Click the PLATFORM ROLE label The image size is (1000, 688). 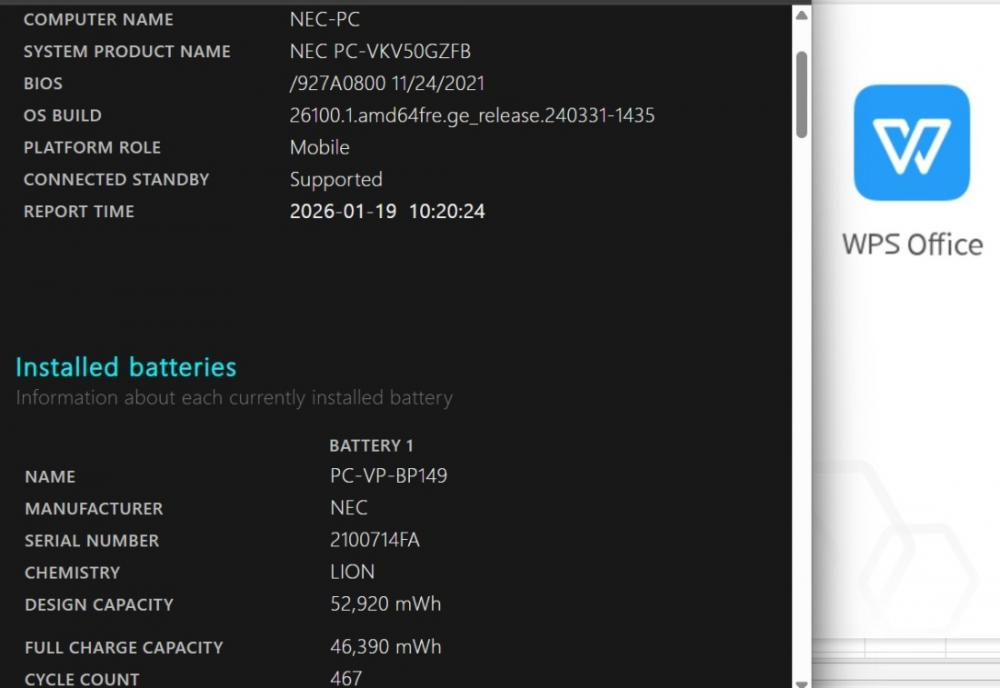coord(92,147)
